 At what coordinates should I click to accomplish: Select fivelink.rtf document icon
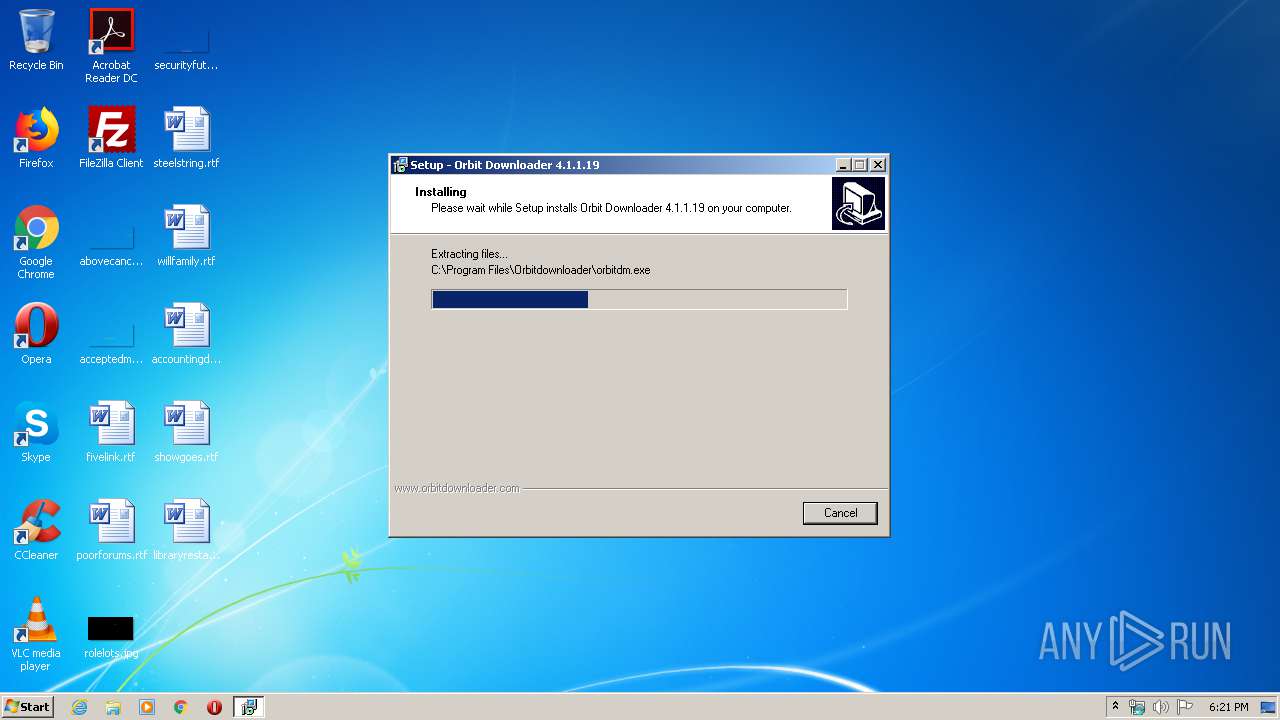[111, 433]
